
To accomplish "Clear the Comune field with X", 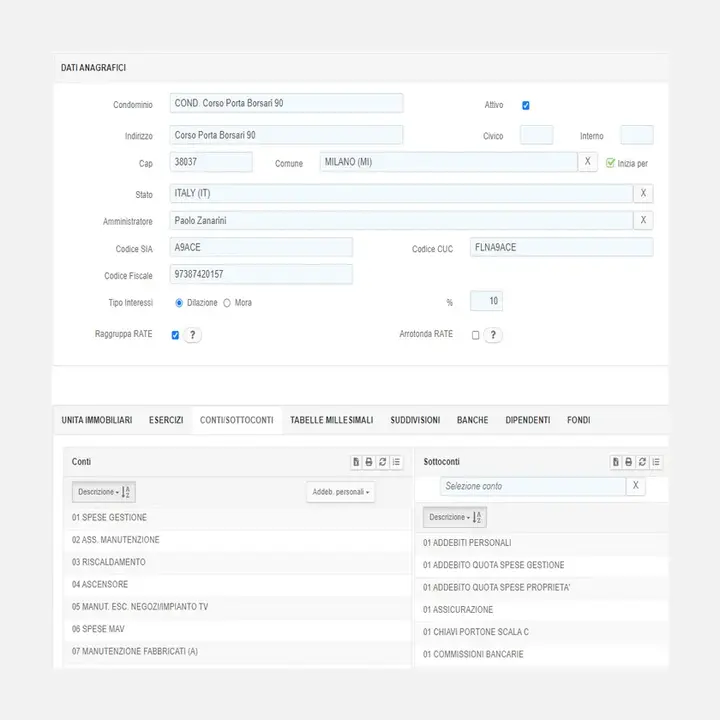I will pos(588,162).
